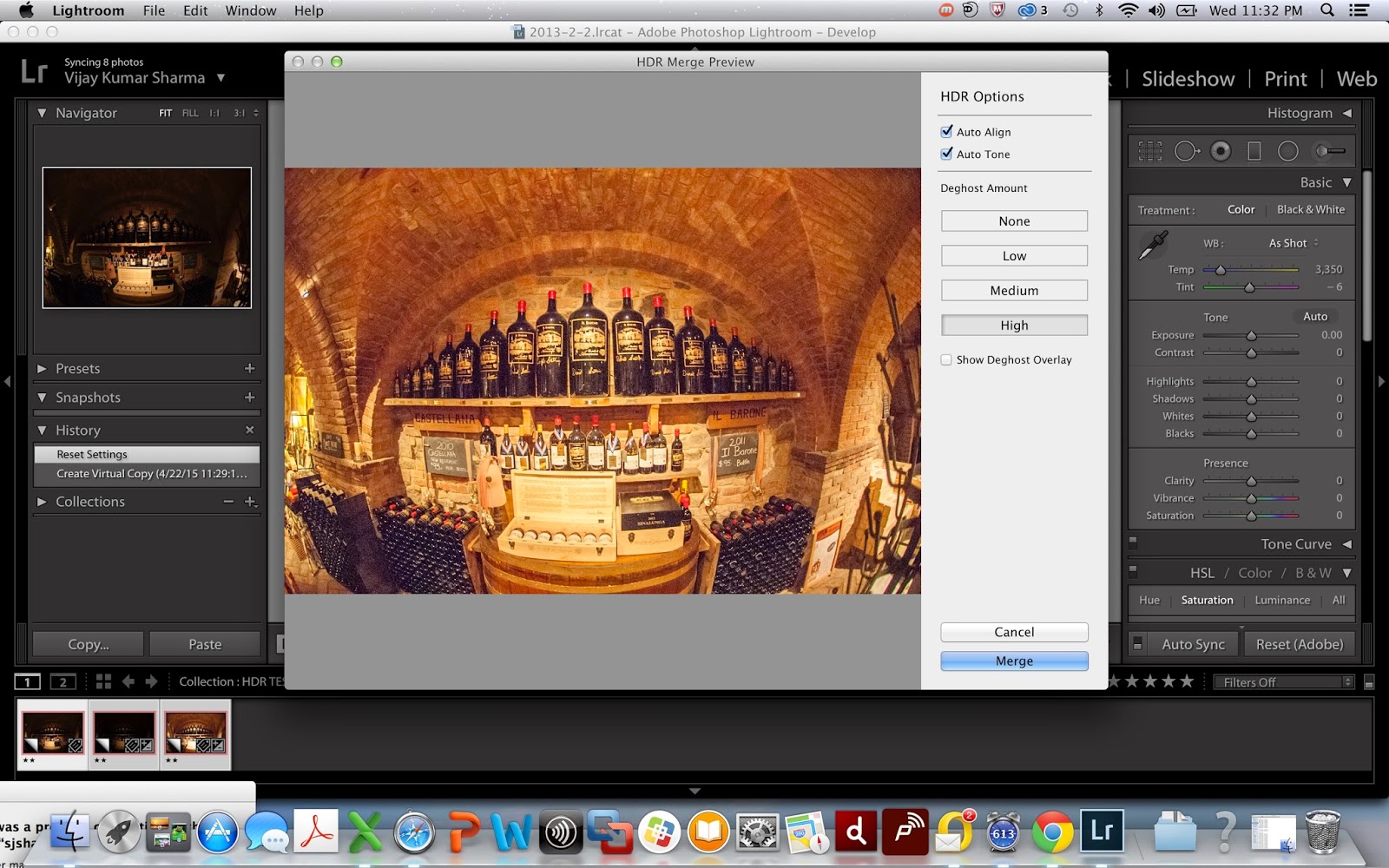
Task: Set Deghost Amount to Medium
Action: point(1014,291)
